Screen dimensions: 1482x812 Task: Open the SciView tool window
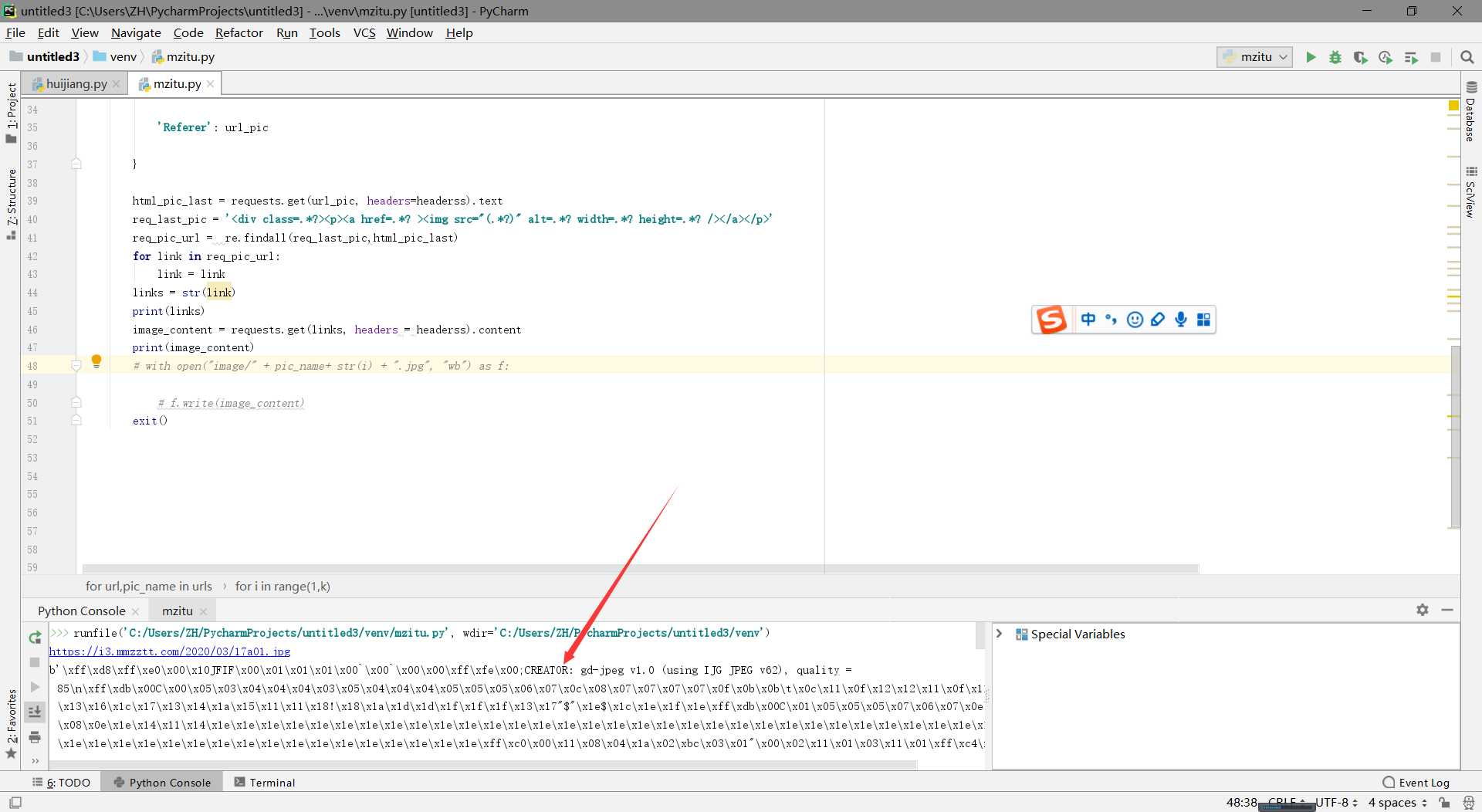pos(1471,192)
